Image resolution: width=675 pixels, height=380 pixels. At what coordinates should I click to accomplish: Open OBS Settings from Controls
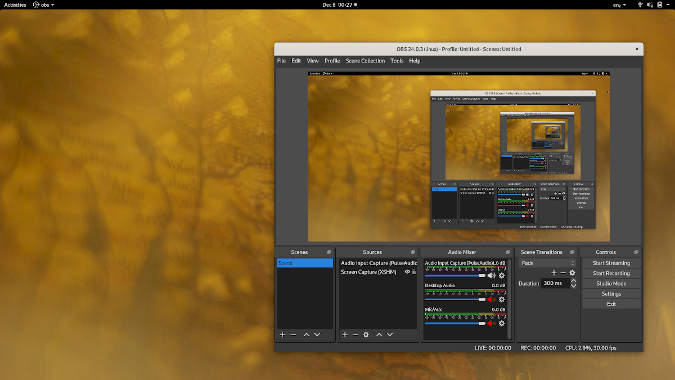611,294
